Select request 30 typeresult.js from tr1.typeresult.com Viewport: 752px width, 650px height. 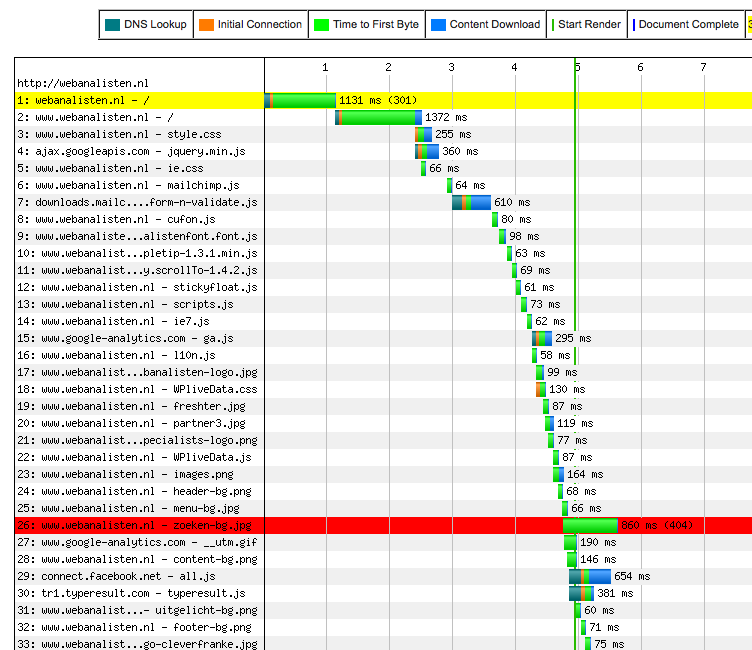click(x=130, y=593)
